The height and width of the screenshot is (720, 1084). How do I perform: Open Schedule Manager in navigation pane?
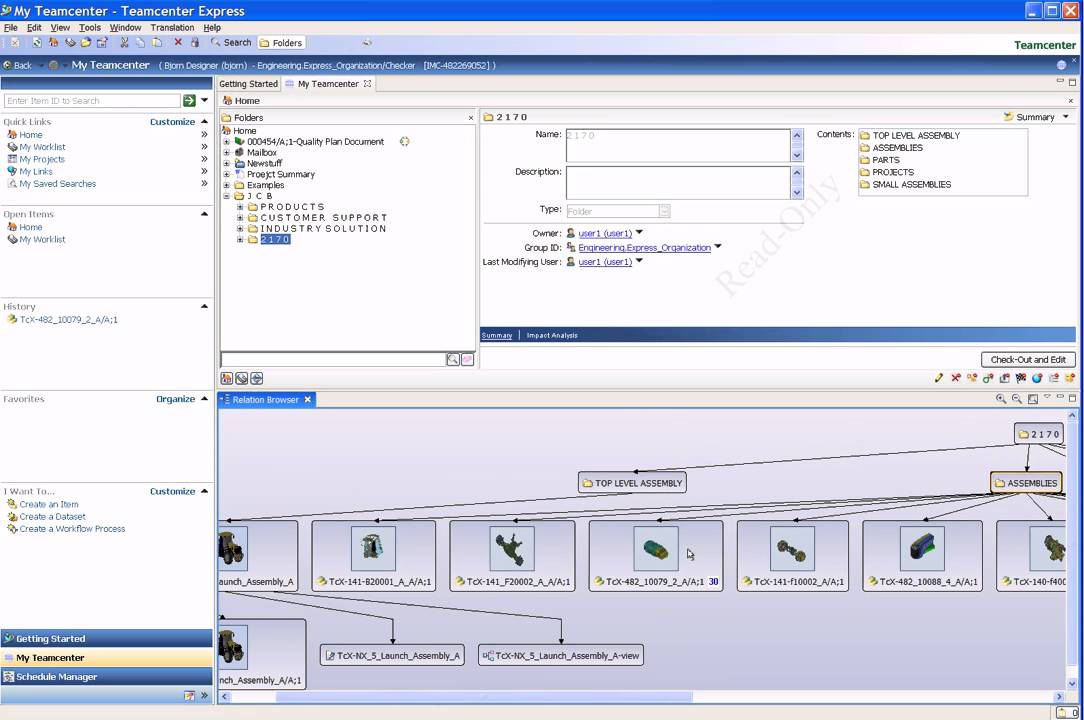106,676
